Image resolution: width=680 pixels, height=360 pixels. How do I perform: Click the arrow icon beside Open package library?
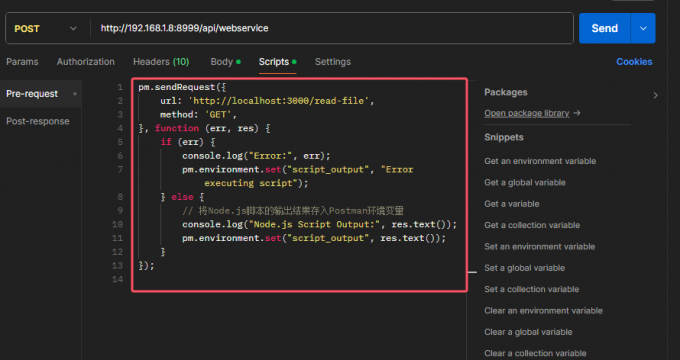pos(576,113)
